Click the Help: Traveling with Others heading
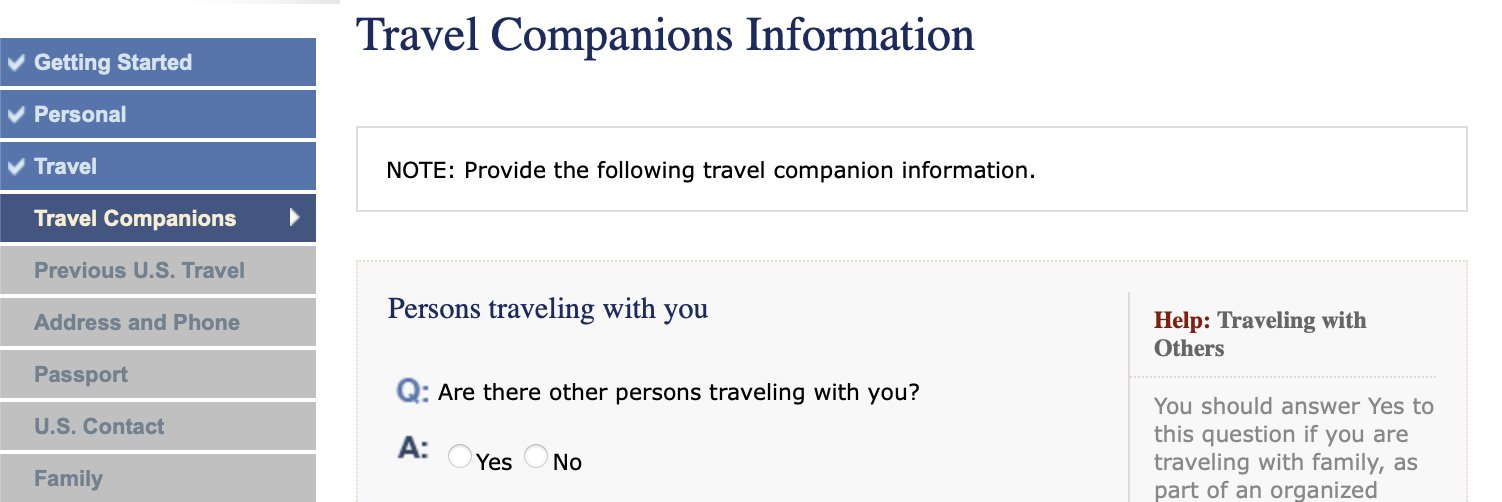Screen dimensions: 1502x502 click(1260, 334)
